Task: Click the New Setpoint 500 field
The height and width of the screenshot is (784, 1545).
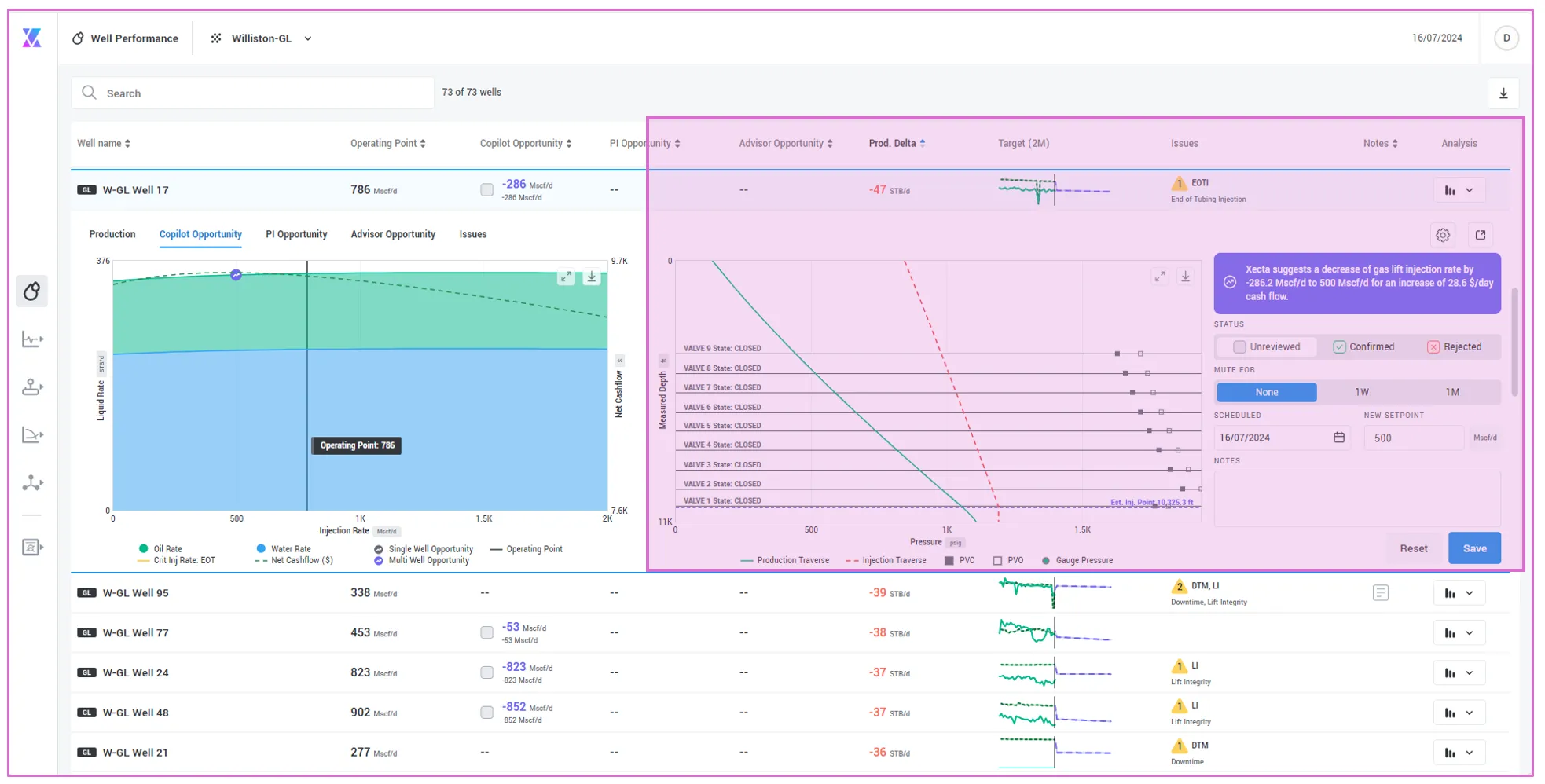Action: [1414, 438]
